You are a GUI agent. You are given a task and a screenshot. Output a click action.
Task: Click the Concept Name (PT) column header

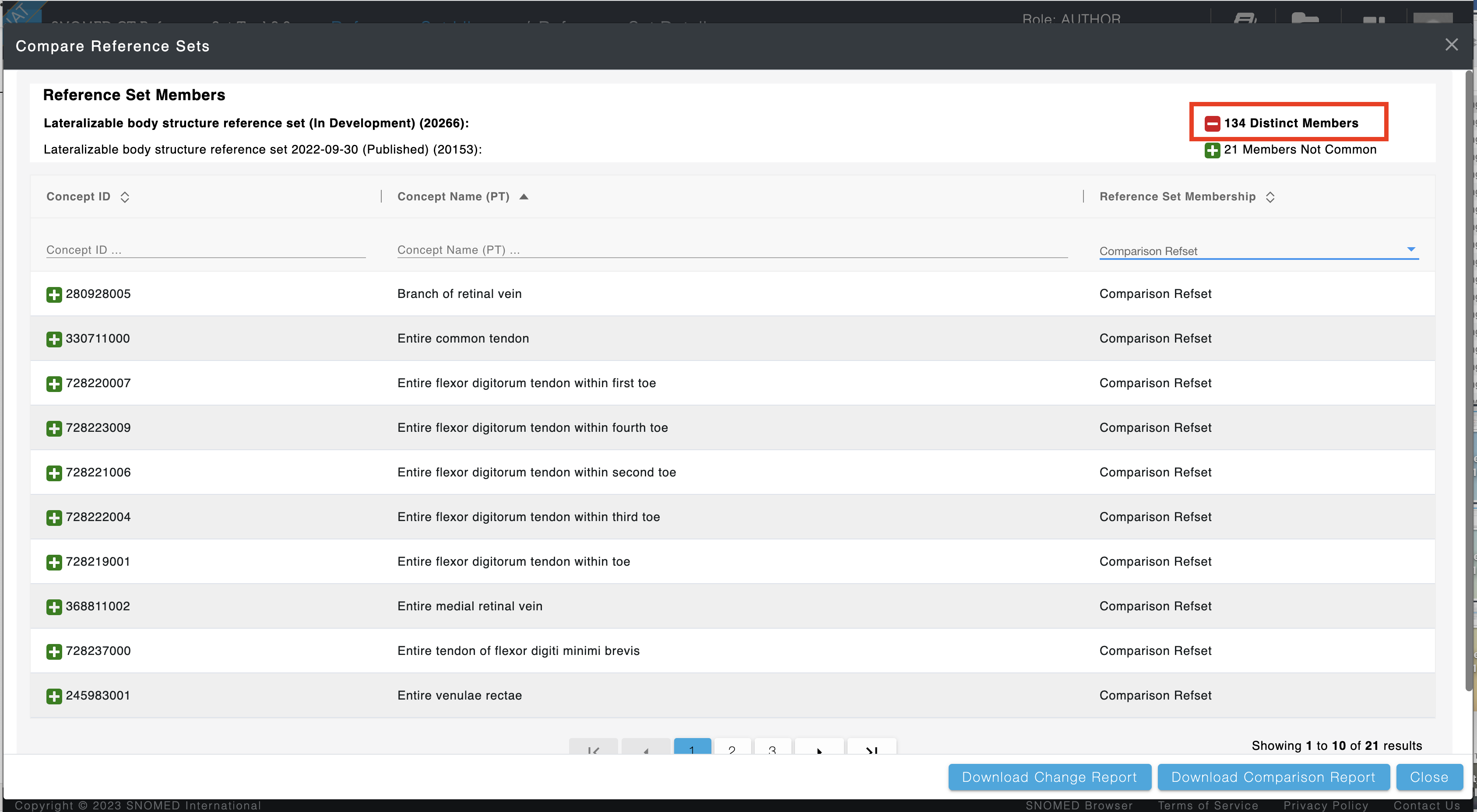(453, 196)
